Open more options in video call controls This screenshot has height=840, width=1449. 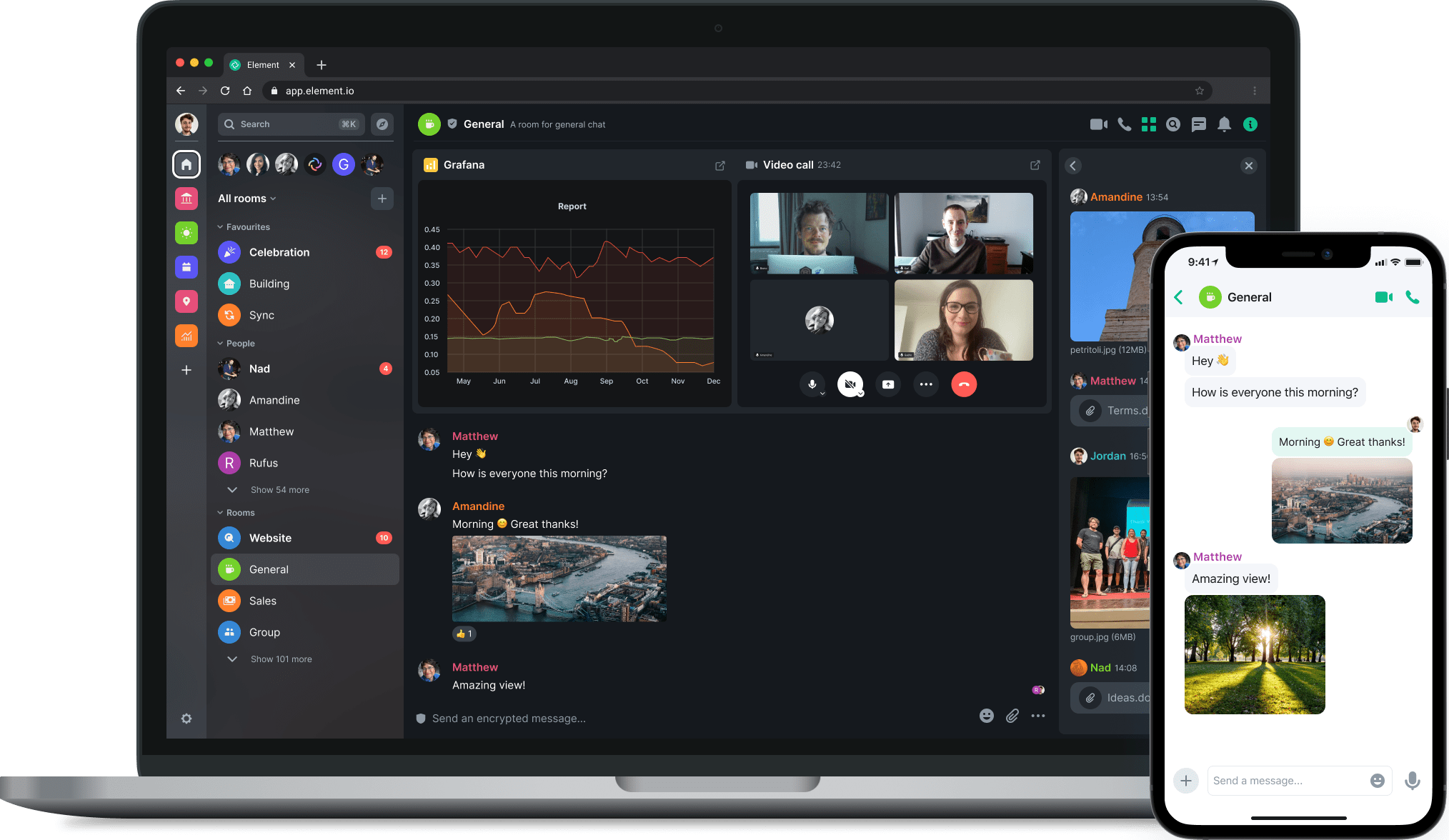[x=926, y=384]
